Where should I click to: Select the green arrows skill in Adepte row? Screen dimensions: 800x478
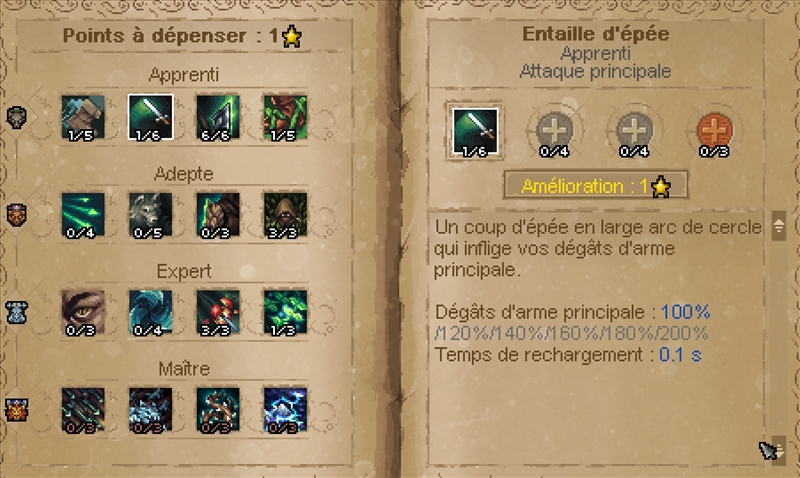83,215
